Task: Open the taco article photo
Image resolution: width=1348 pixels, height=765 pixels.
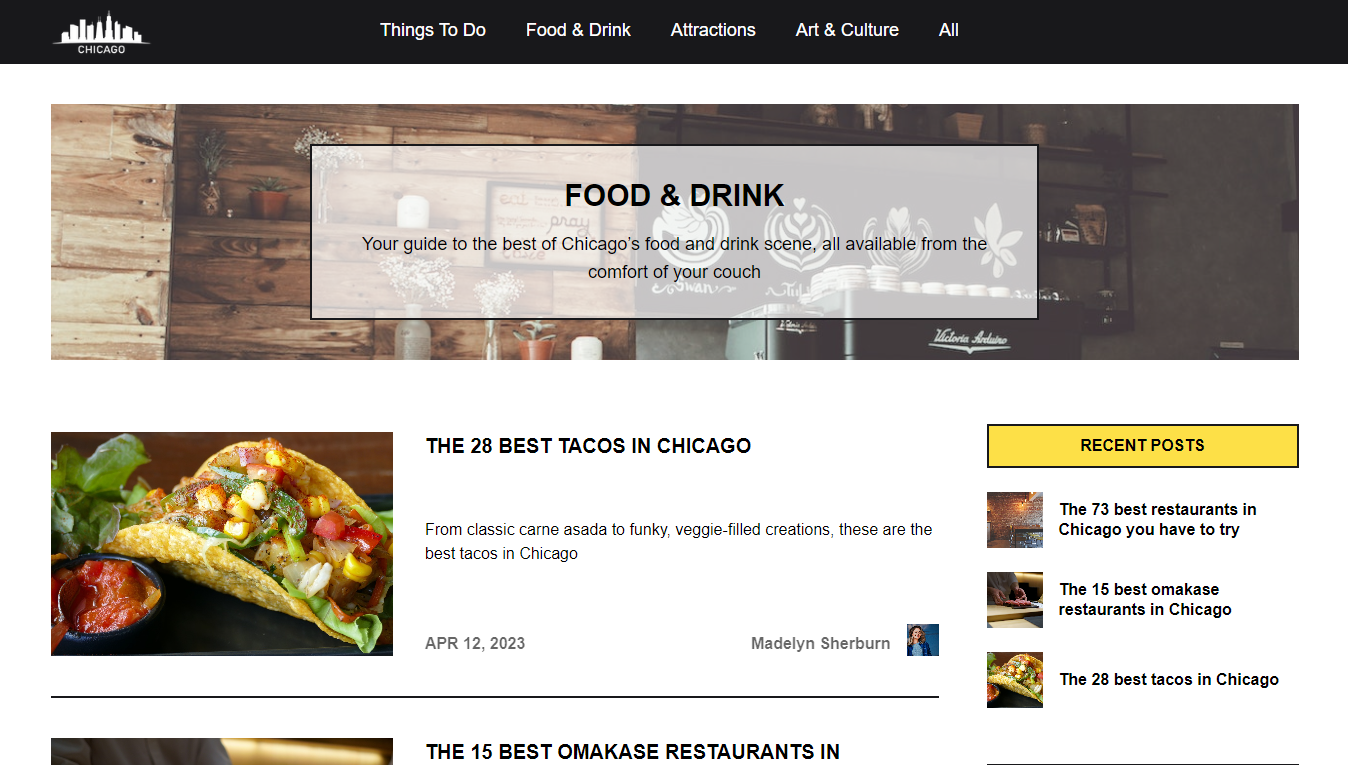Action: (x=222, y=544)
